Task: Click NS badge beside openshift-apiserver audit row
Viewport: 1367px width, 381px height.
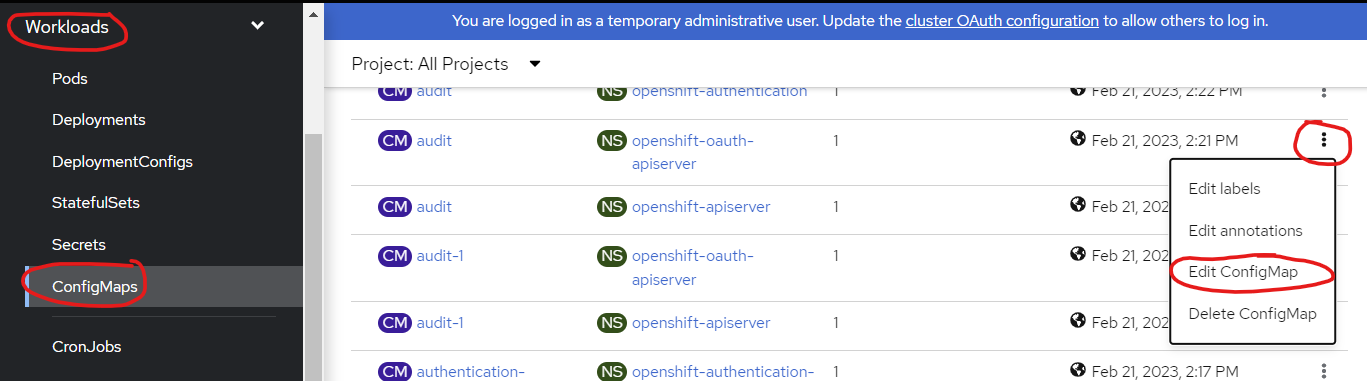Action: coord(611,207)
